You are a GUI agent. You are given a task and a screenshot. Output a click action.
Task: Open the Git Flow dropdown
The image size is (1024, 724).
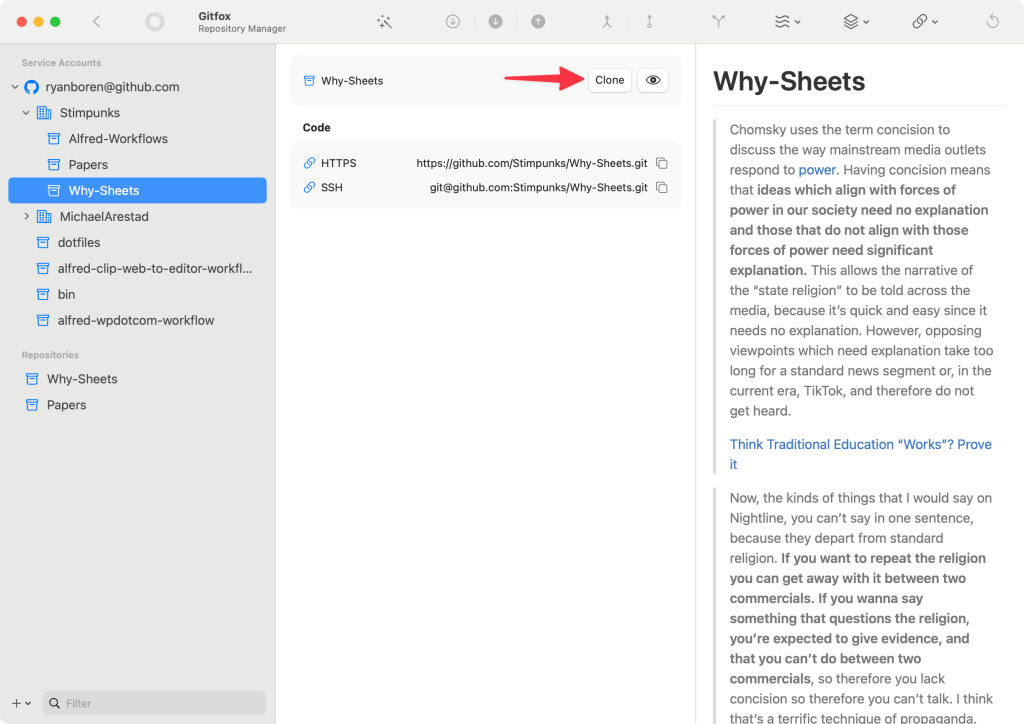[x=787, y=22]
